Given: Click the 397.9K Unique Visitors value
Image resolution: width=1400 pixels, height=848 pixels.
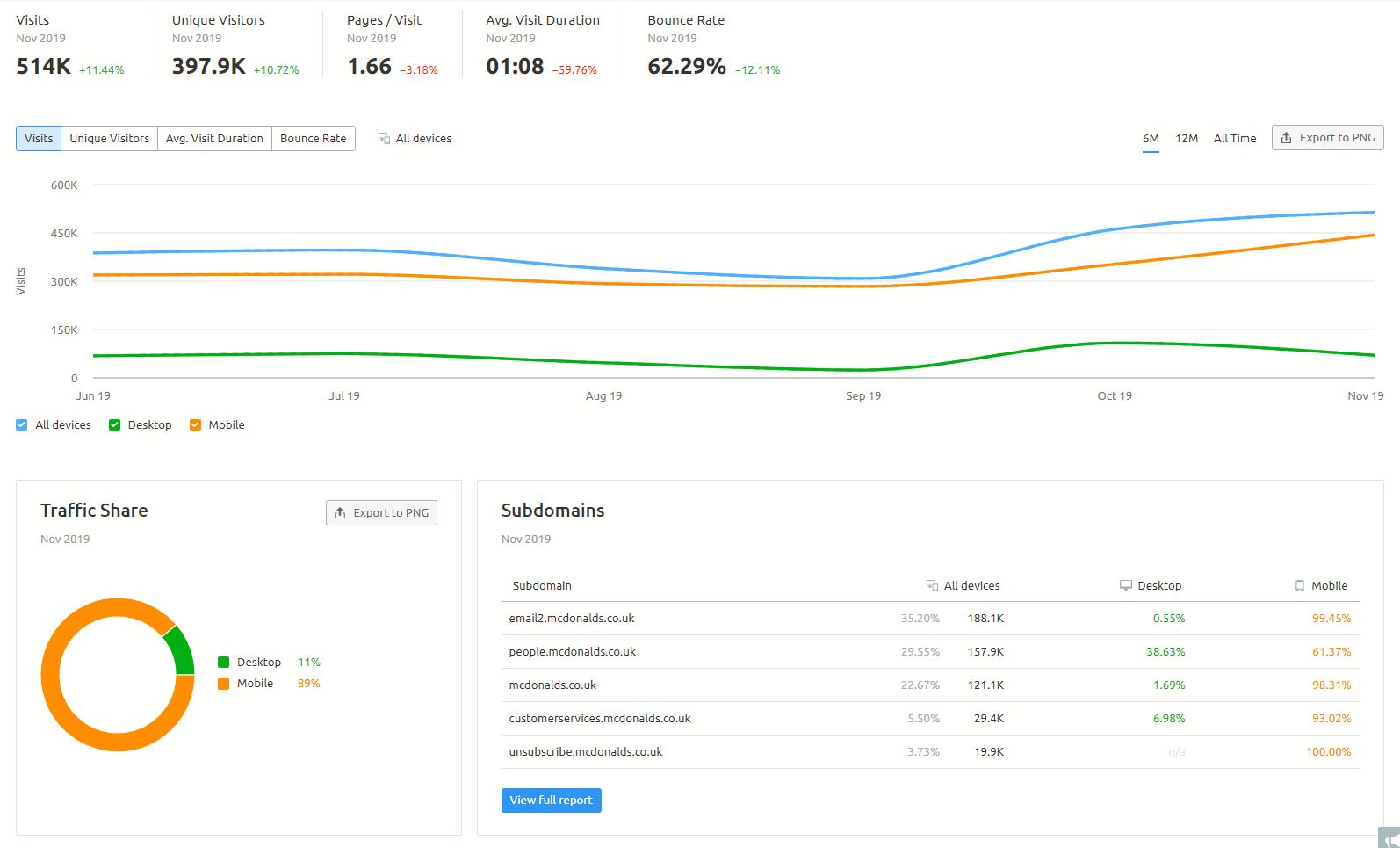Looking at the screenshot, I should point(209,67).
